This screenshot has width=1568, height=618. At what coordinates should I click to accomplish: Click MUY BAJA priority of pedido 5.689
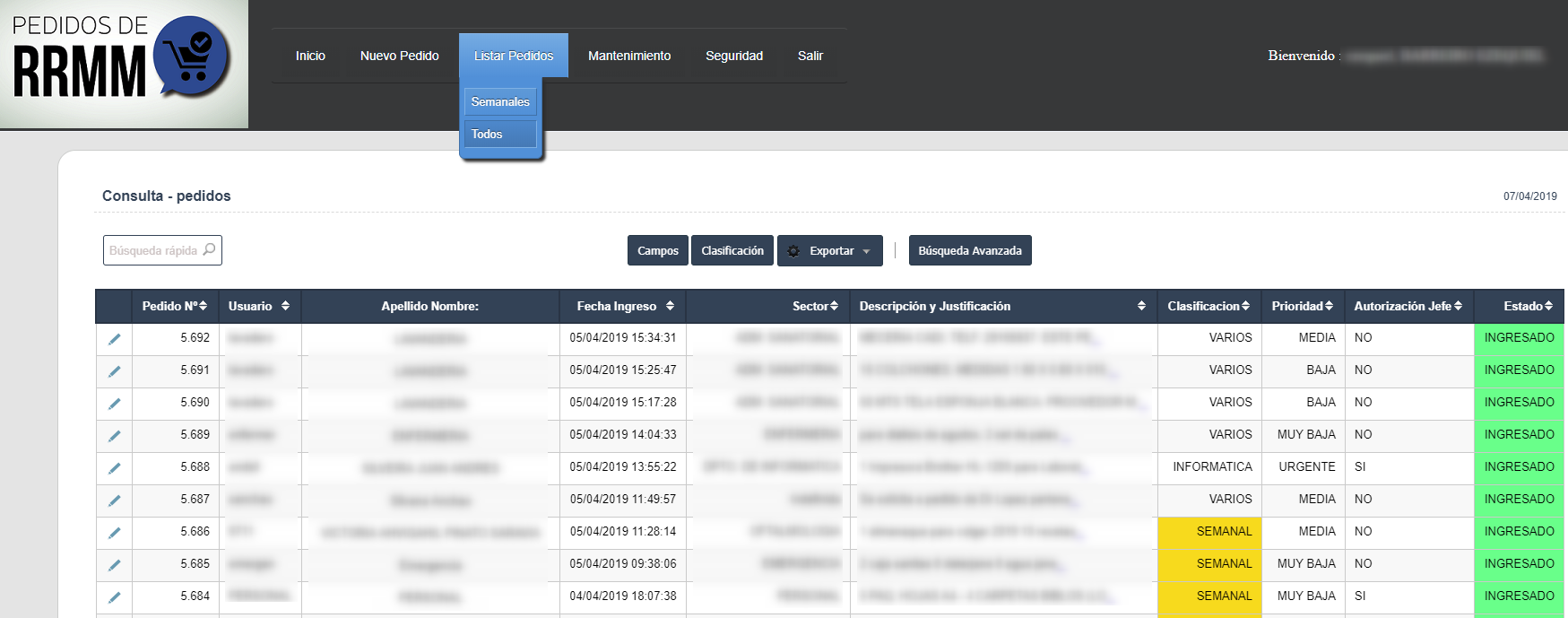[1306, 434]
